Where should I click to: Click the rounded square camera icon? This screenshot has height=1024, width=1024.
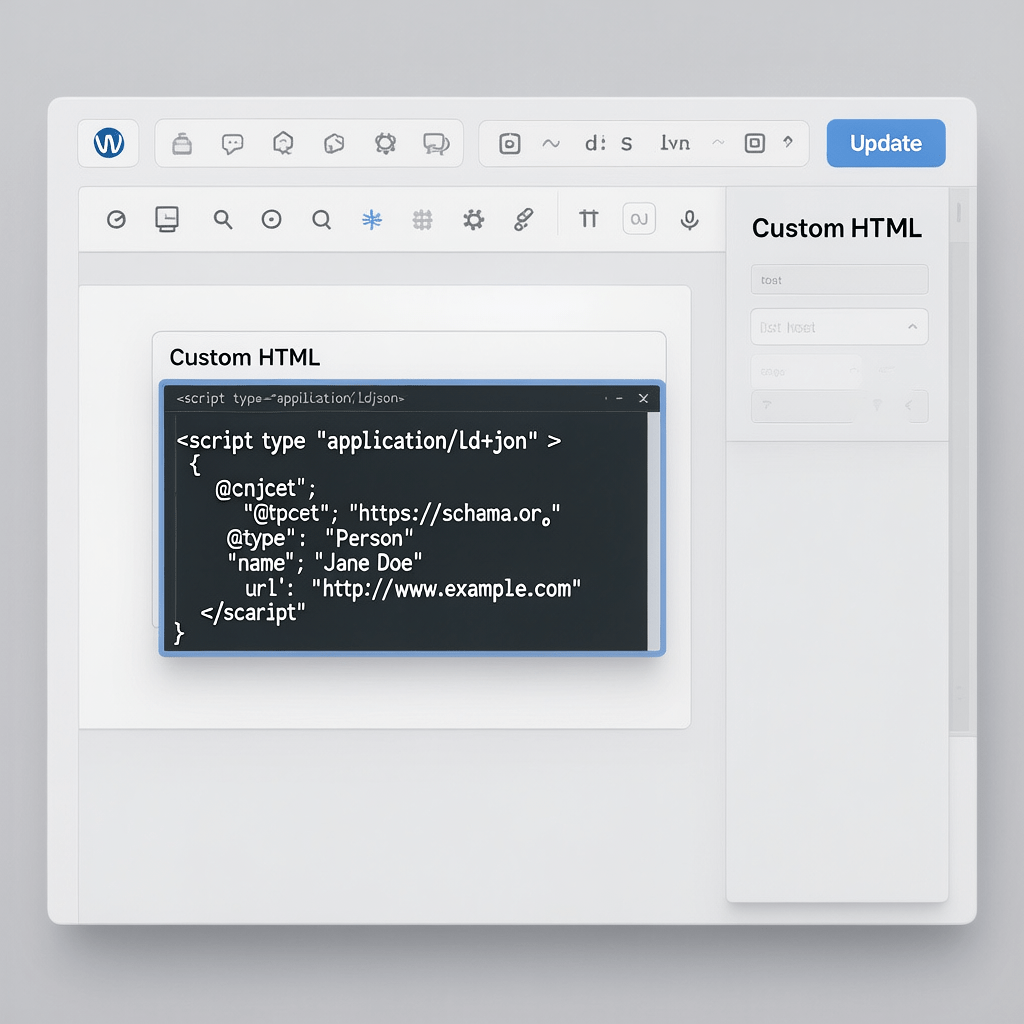pyautogui.click(x=509, y=143)
